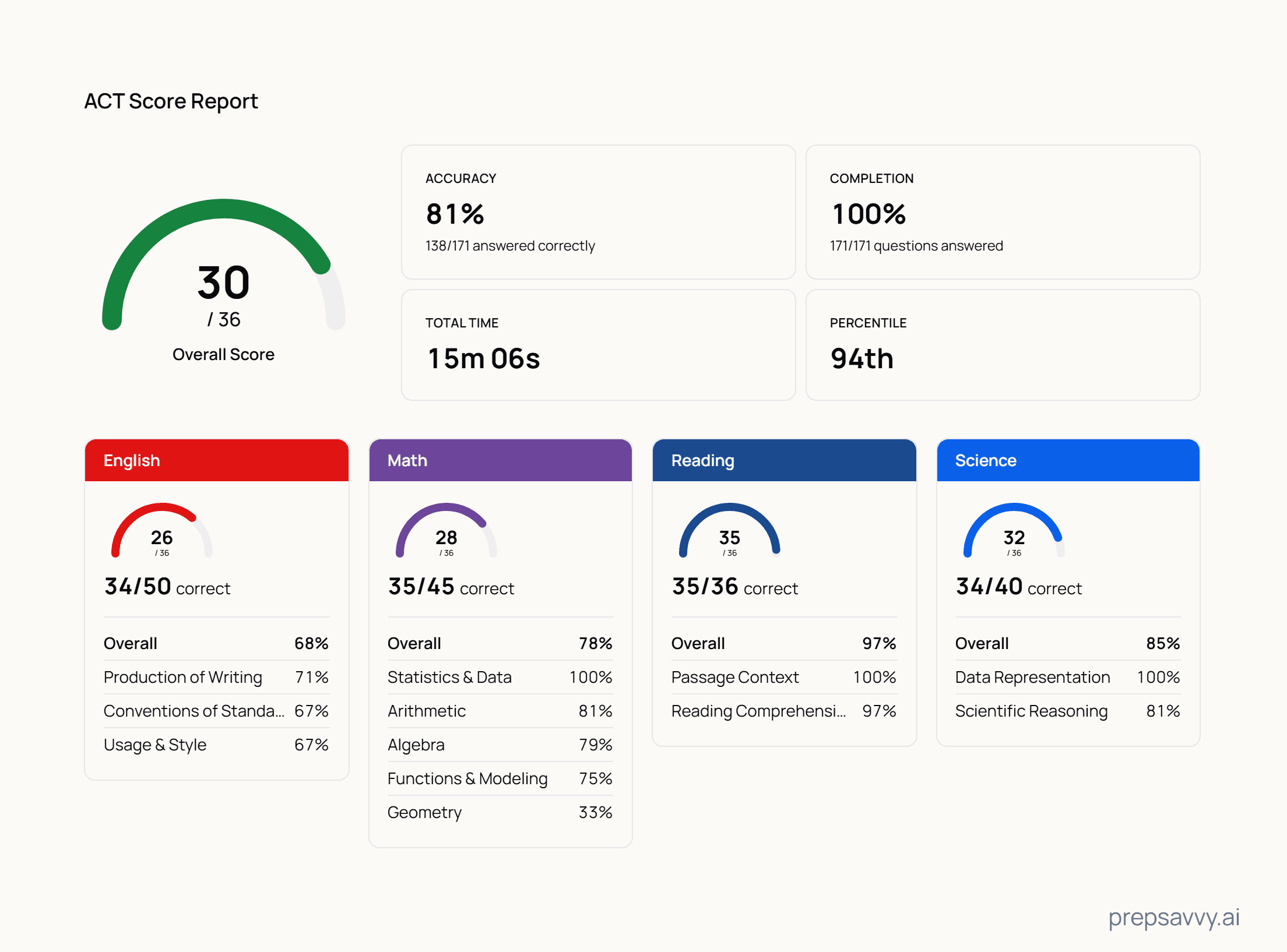Image resolution: width=1287 pixels, height=952 pixels.
Task: Click the 15m 06s time value
Action: 484,358
